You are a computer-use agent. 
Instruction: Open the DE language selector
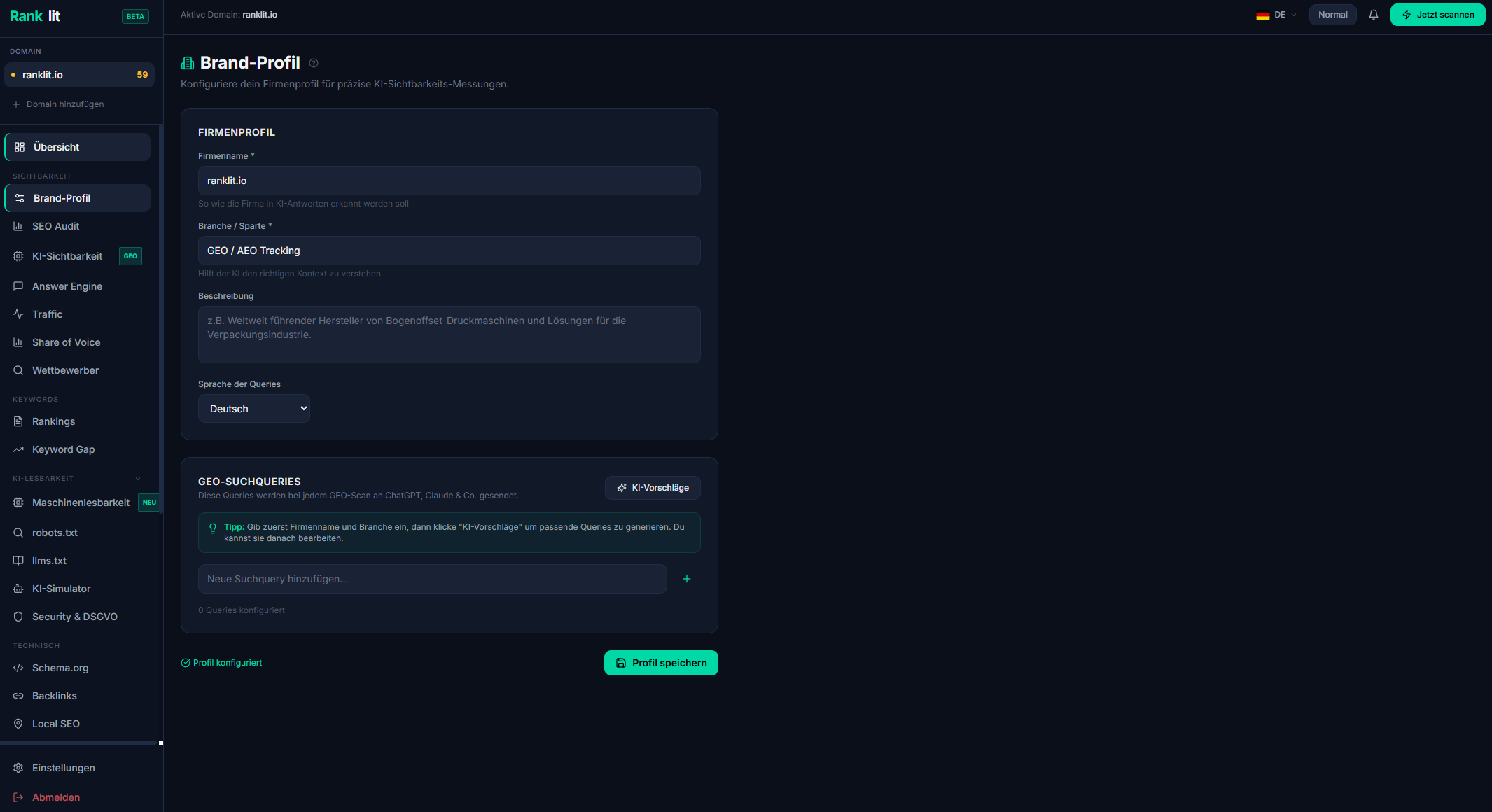pyautogui.click(x=1276, y=15)
